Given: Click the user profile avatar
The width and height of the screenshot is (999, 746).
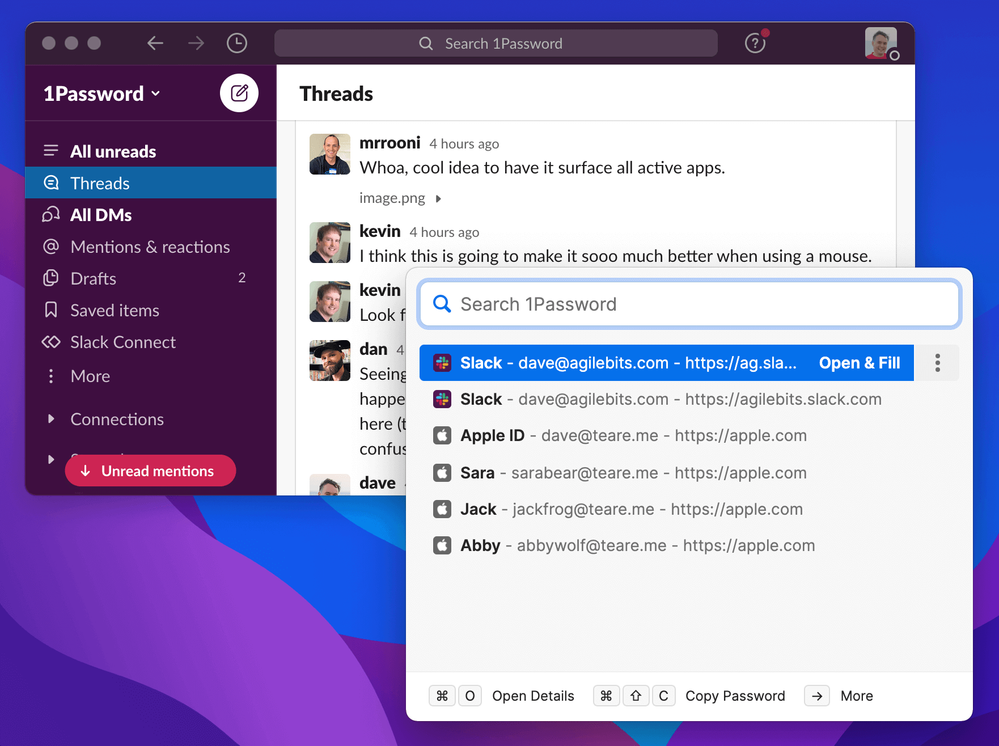Looking at the screenshot, I should coord(880,43).
